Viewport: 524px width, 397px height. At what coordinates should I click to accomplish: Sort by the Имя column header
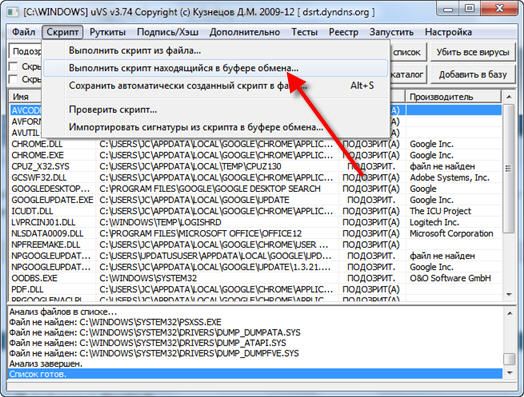click(25, 97)
